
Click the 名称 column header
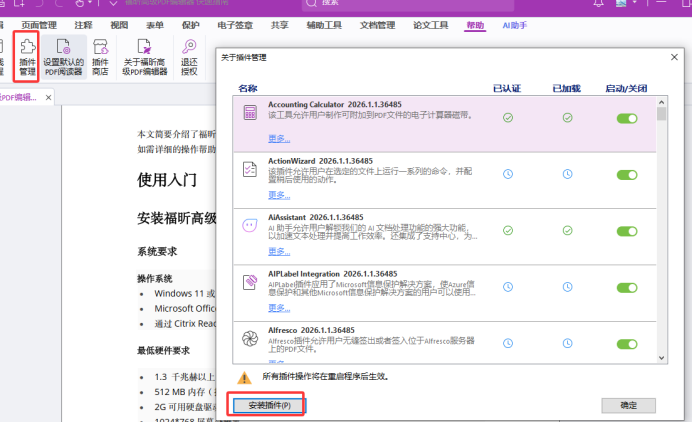[x=248, y=88]
